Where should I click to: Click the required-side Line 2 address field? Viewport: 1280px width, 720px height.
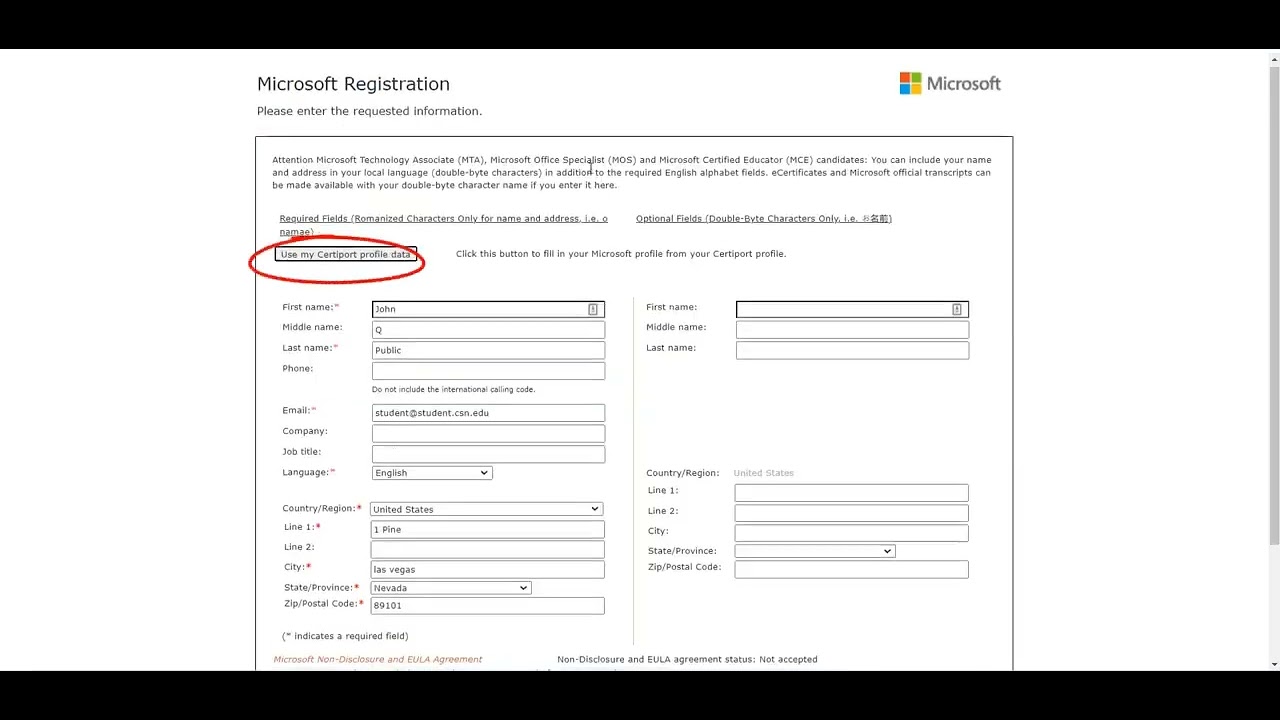[x=488, y=549]
